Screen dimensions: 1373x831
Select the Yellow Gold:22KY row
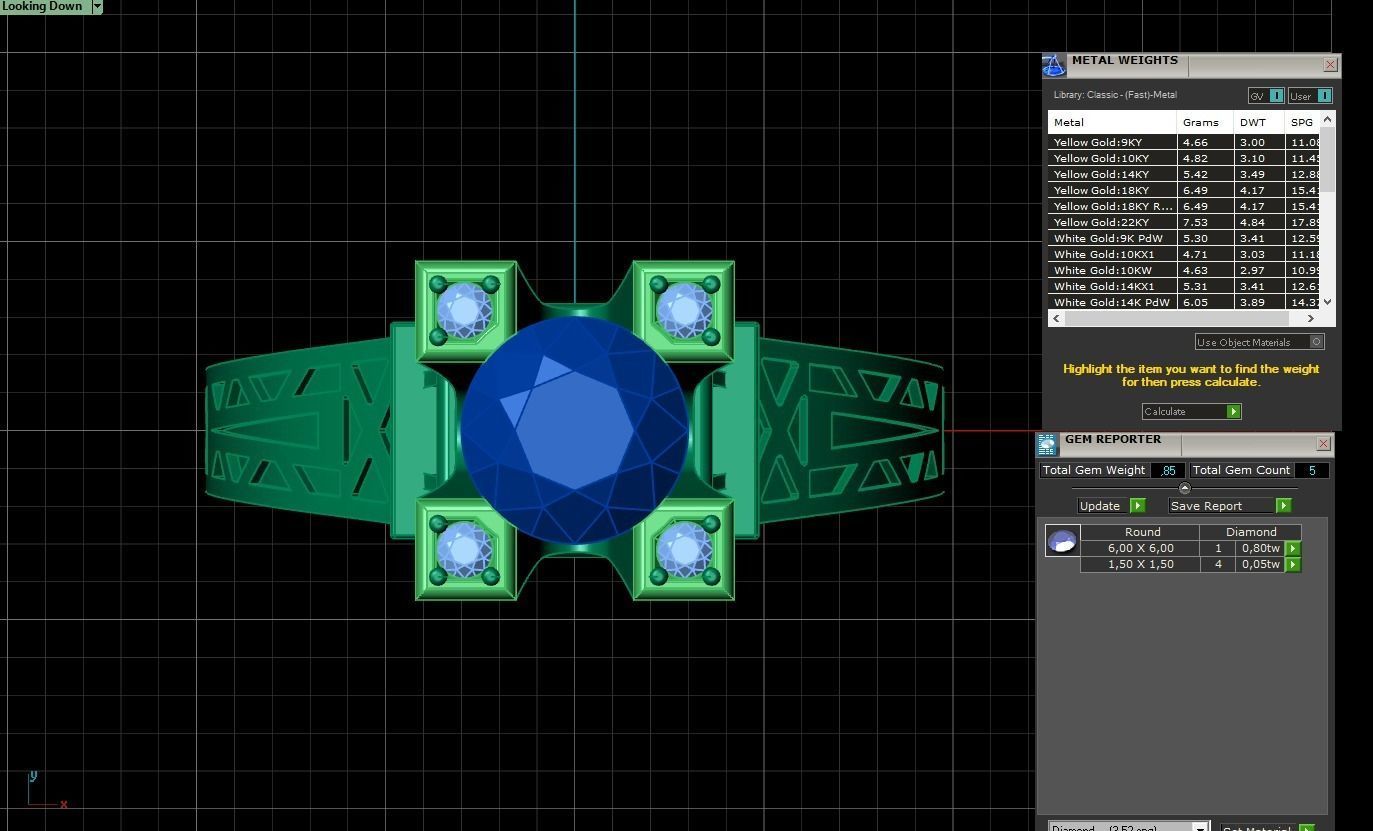tap(1184, 222)
